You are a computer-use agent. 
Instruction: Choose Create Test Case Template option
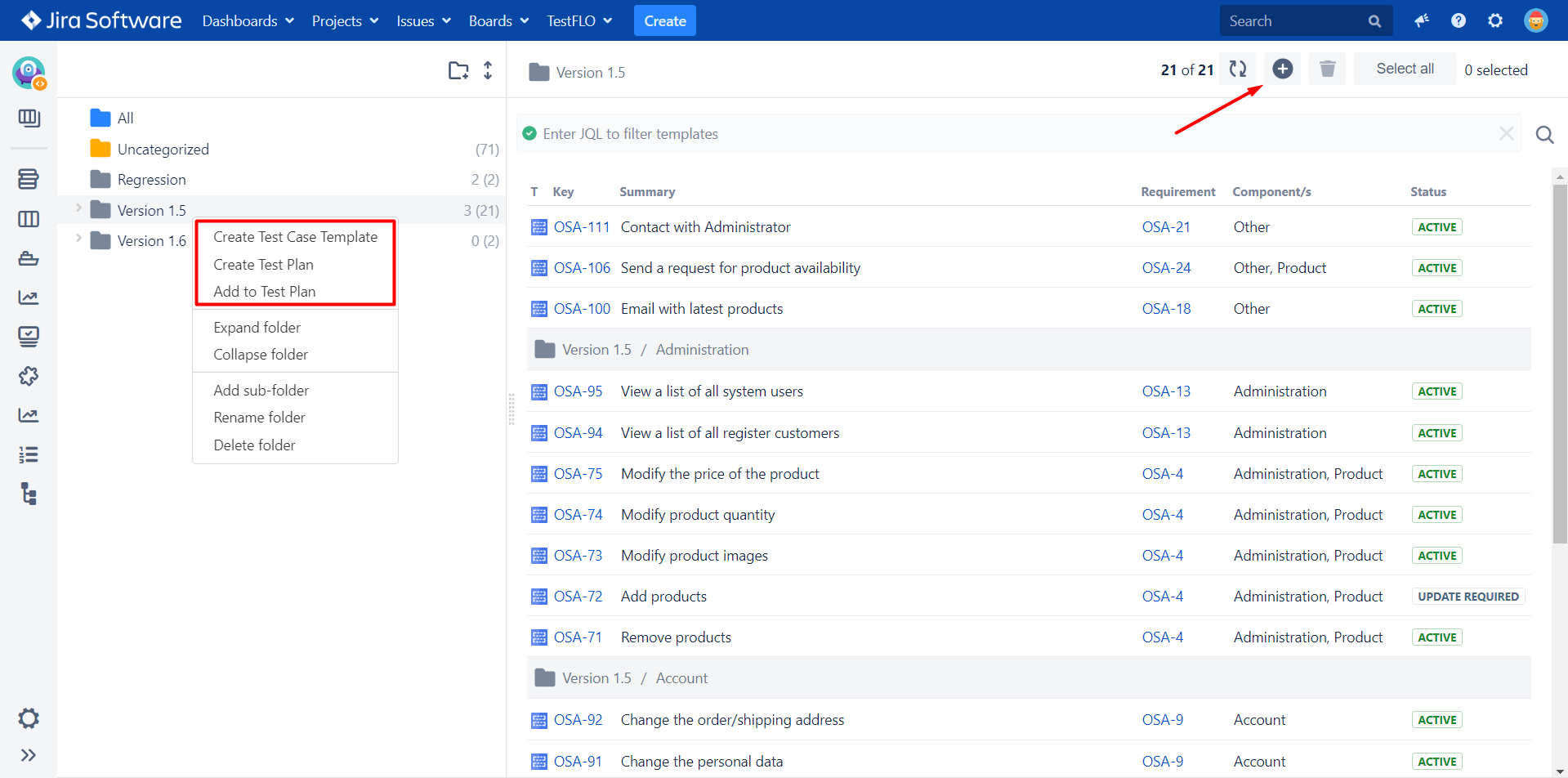295,237
